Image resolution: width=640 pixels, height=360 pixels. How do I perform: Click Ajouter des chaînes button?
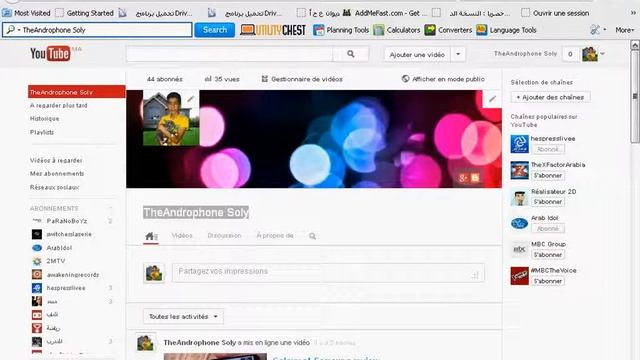click(550, 97)
